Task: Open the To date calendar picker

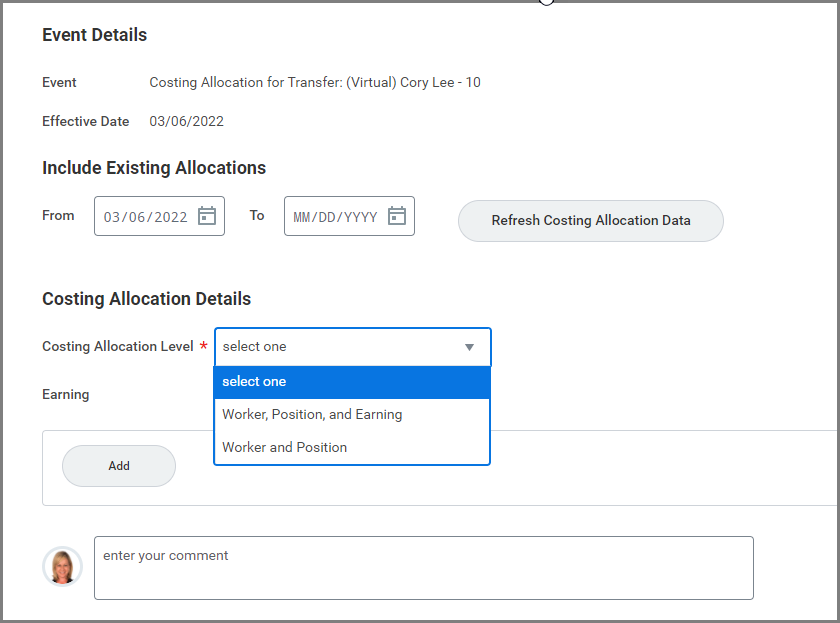Action: pos(397,216)
